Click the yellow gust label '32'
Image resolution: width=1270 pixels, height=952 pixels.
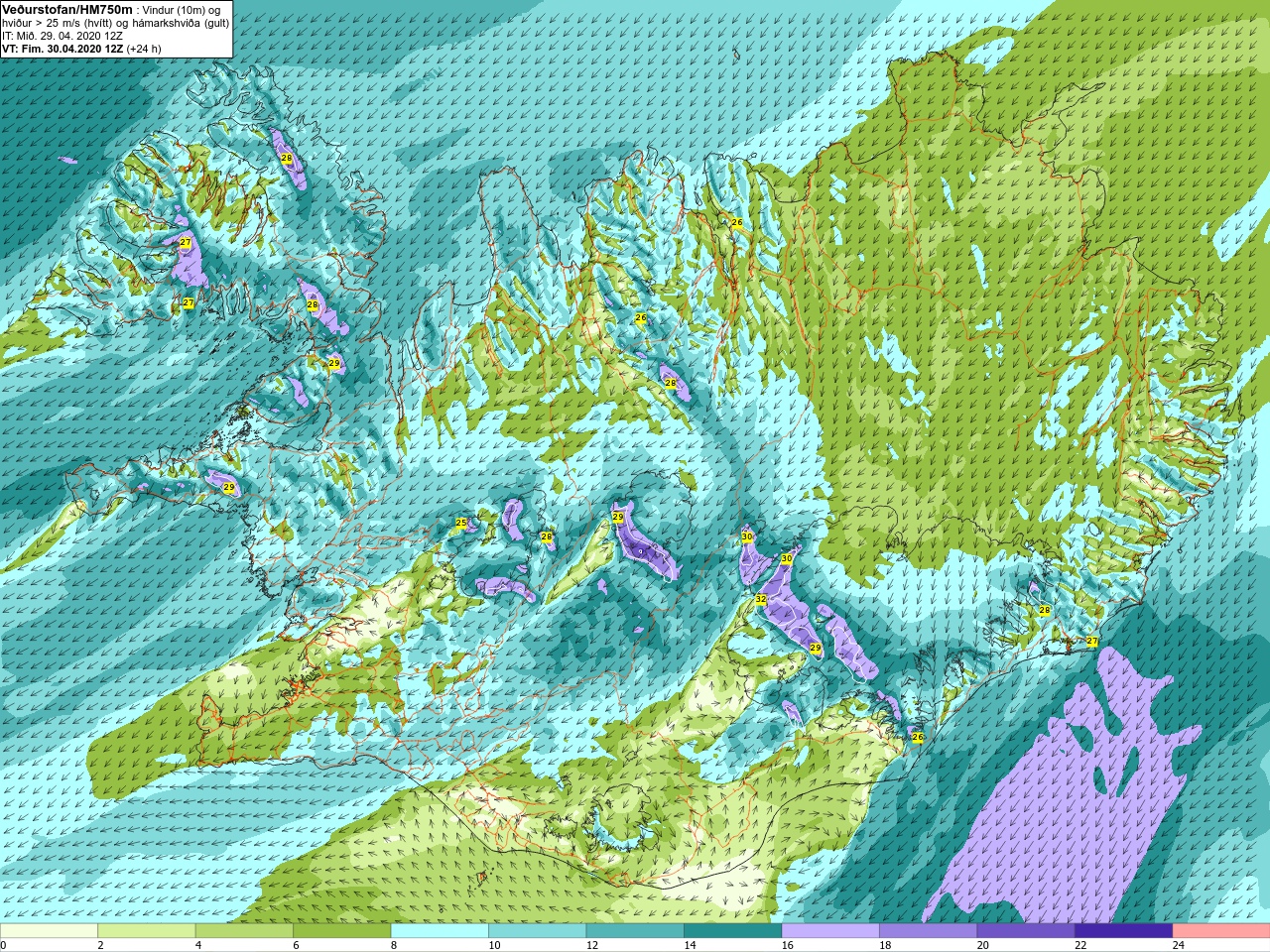[761, 599]
